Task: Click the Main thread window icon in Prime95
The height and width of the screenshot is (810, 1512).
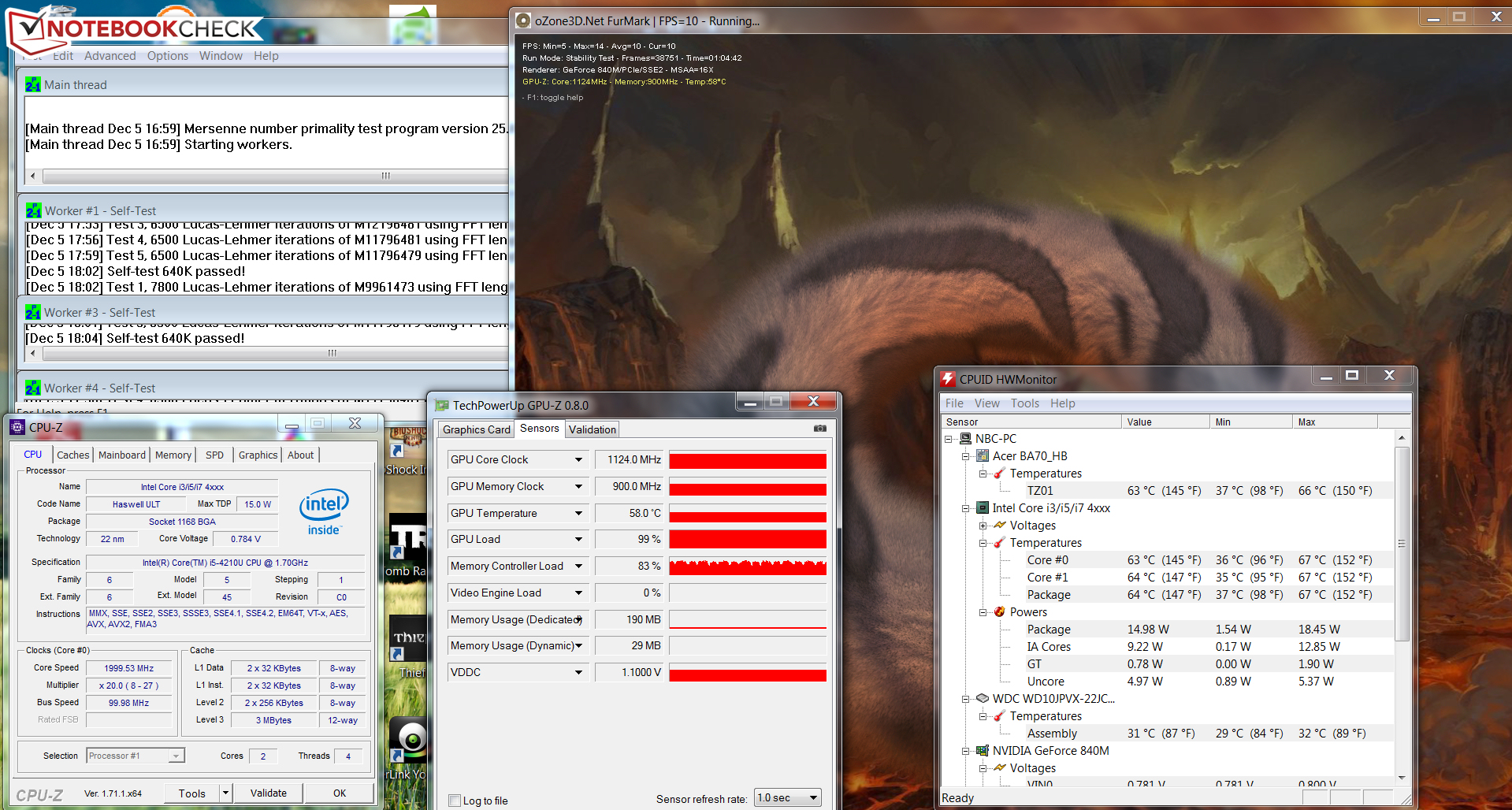Action: coord(33,84)
